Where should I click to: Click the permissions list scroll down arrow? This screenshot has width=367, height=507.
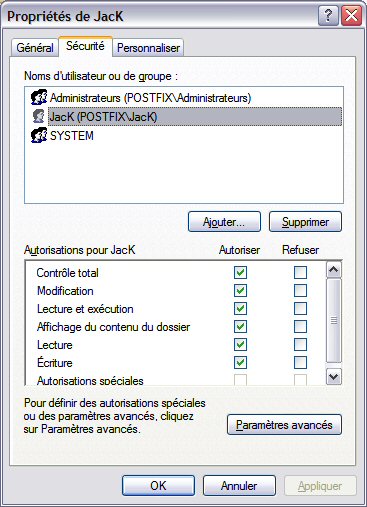334,377
